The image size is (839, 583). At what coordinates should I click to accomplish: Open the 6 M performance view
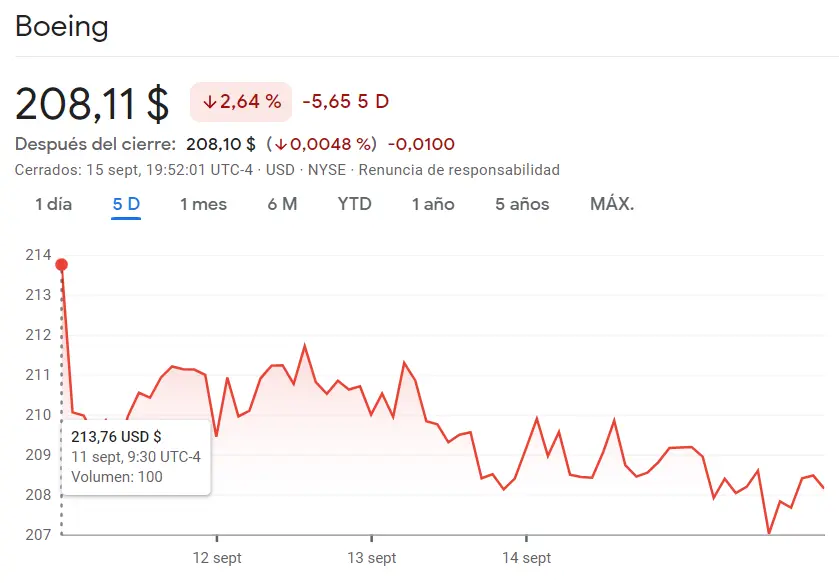click(284, 203)
